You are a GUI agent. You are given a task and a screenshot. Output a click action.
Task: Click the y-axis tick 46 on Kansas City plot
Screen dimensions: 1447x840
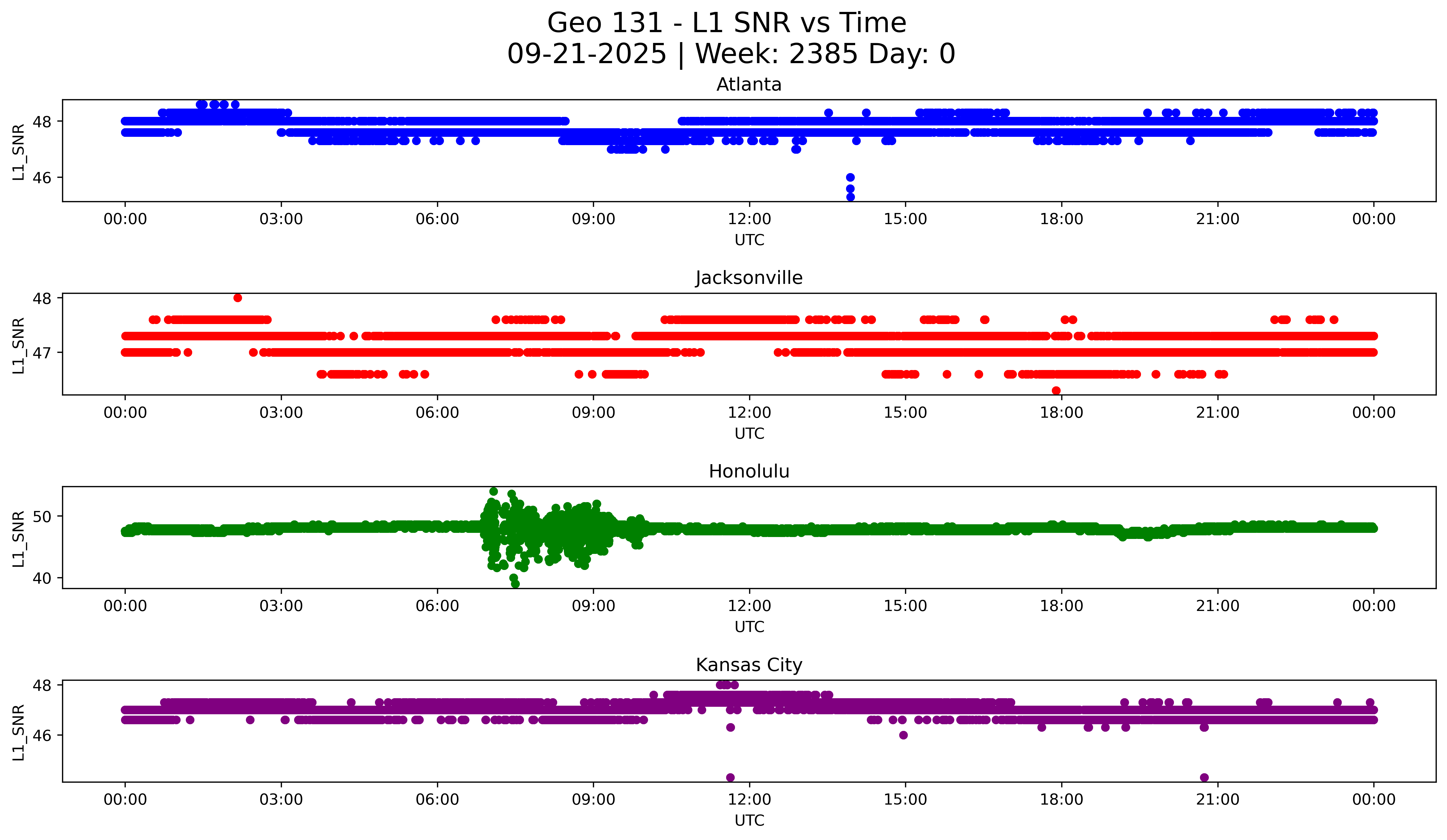[x=42, y=736]
